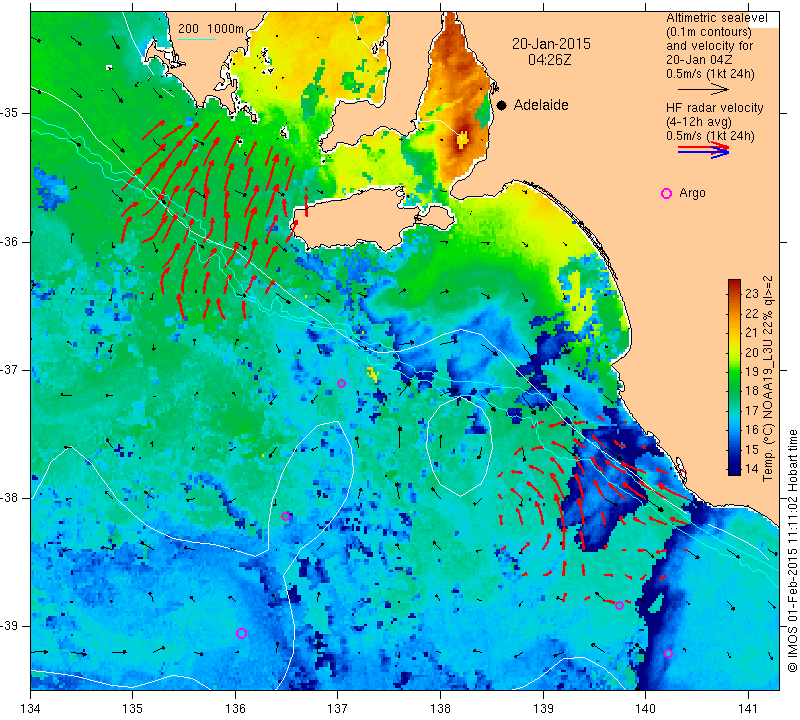This screenshot has height=720, width=800.
Task: Click the longitude axis label '138'
Action: pyautogui.click(x=440, y=709)
